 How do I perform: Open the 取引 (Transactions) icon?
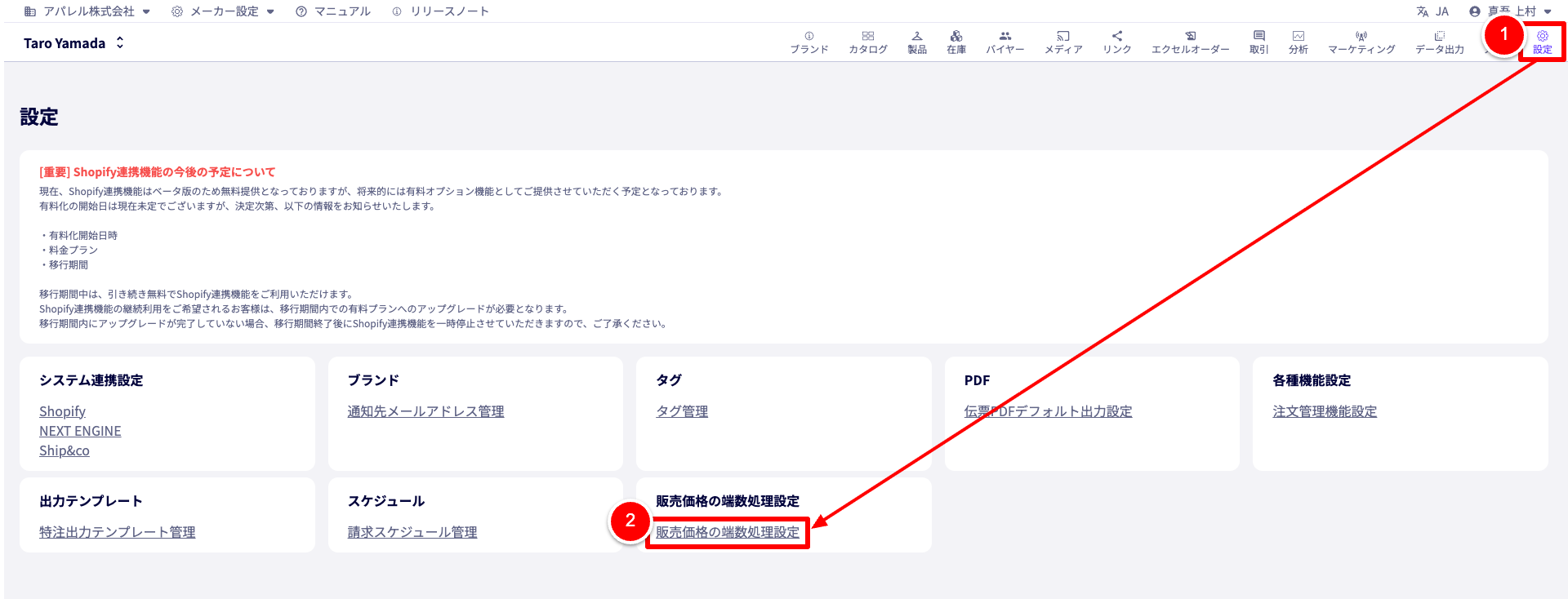point(1258,37)
